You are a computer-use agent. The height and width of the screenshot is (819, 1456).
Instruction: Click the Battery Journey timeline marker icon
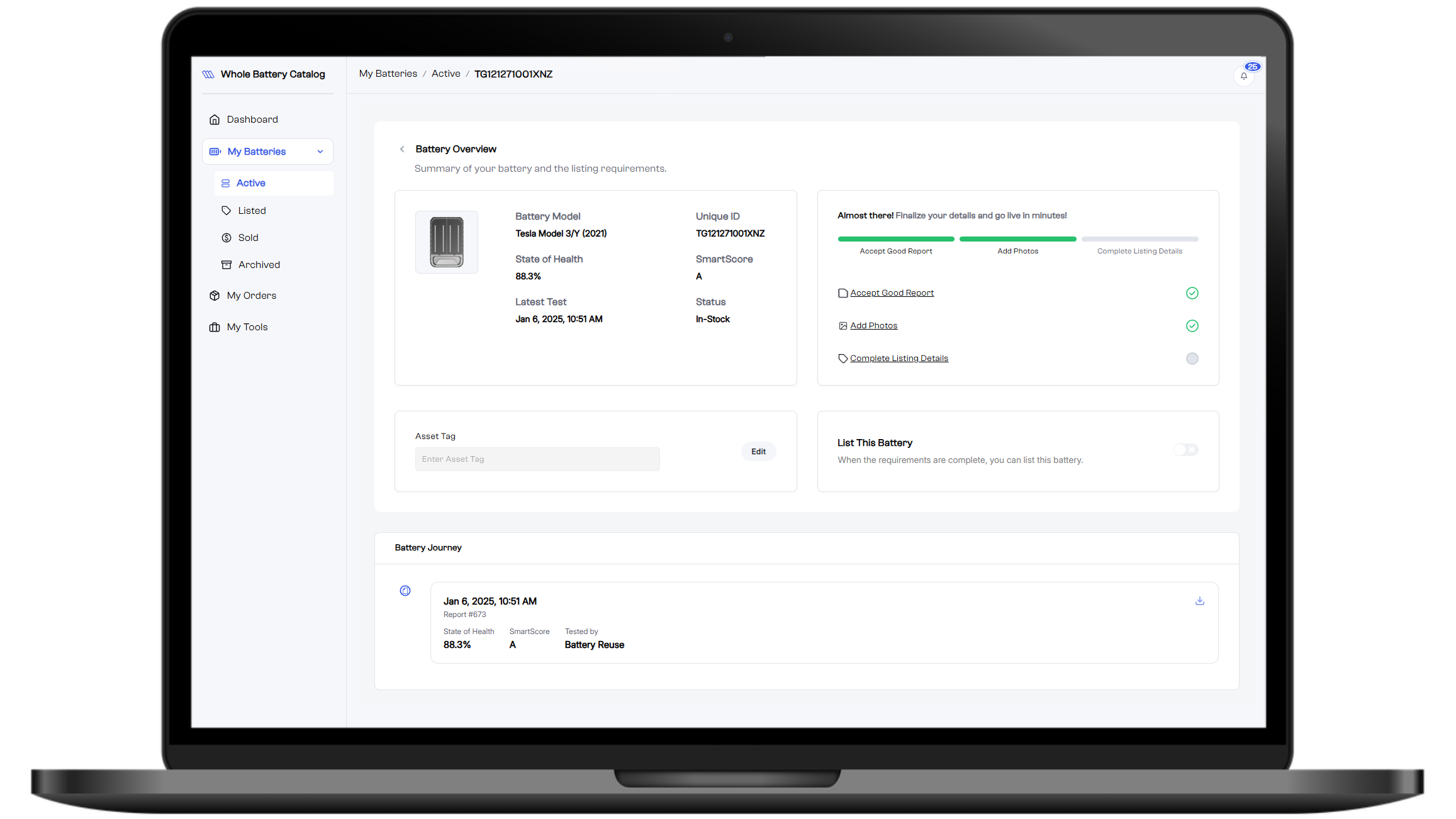click(405, 591)
